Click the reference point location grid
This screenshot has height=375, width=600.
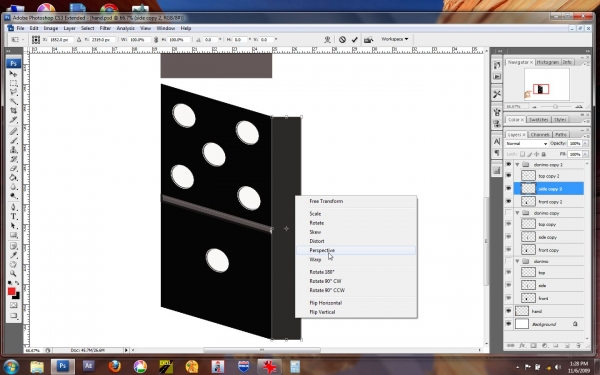tap(36, 39)
